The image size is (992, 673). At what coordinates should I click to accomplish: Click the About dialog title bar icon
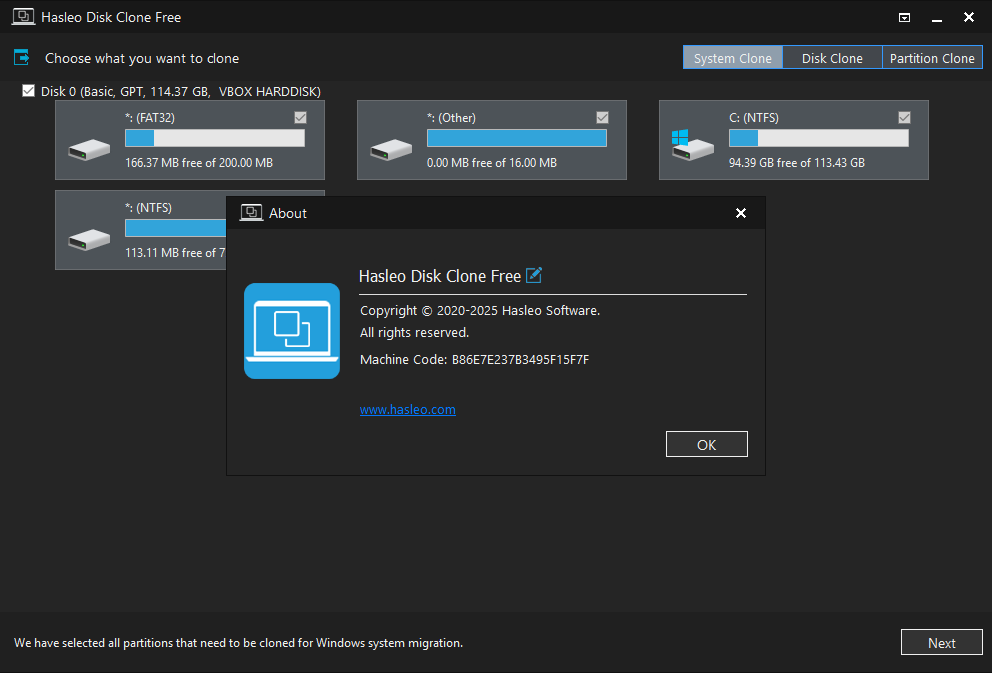click(251, 213)
